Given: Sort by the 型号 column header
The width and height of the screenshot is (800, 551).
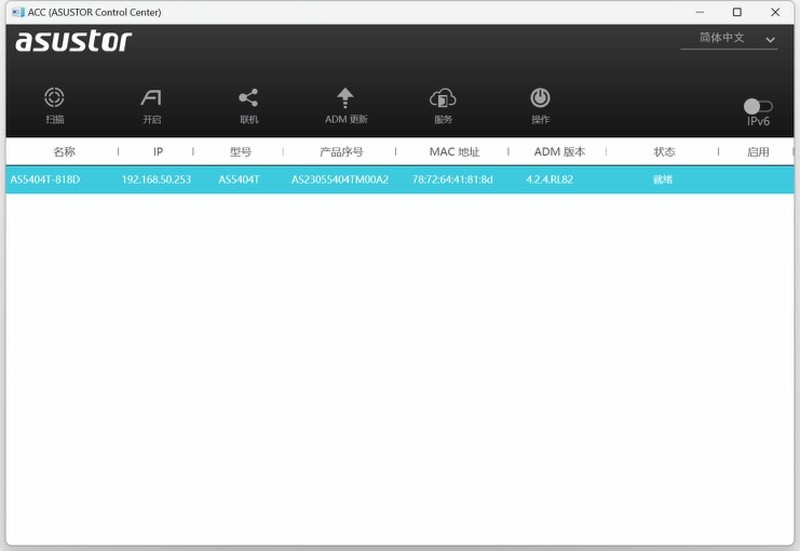Looking at the screenshot, I should pos(240,152).
